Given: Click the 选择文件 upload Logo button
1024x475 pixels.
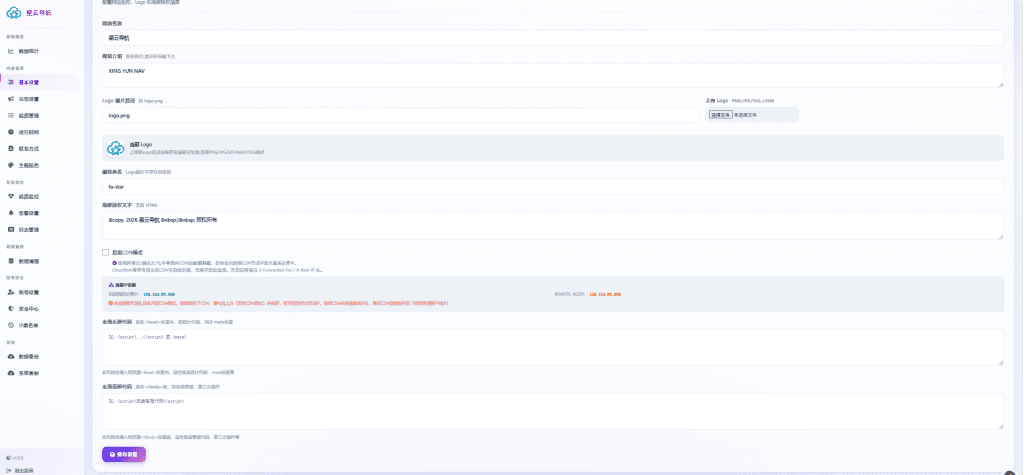Looking at the screenshot, I should coord(720,114).
